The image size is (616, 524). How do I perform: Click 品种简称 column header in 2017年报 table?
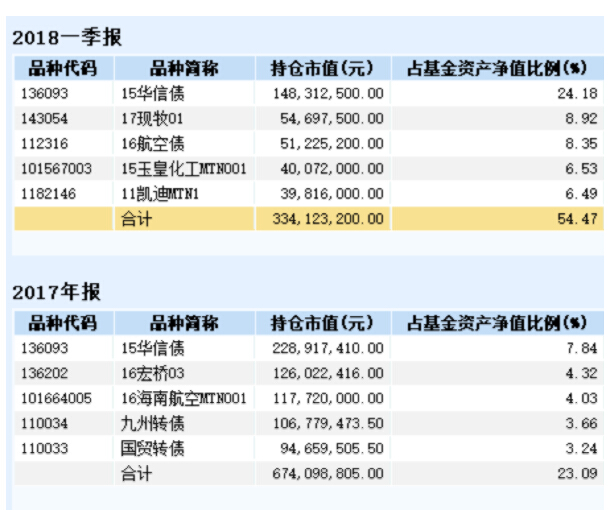tap(183, 322)
